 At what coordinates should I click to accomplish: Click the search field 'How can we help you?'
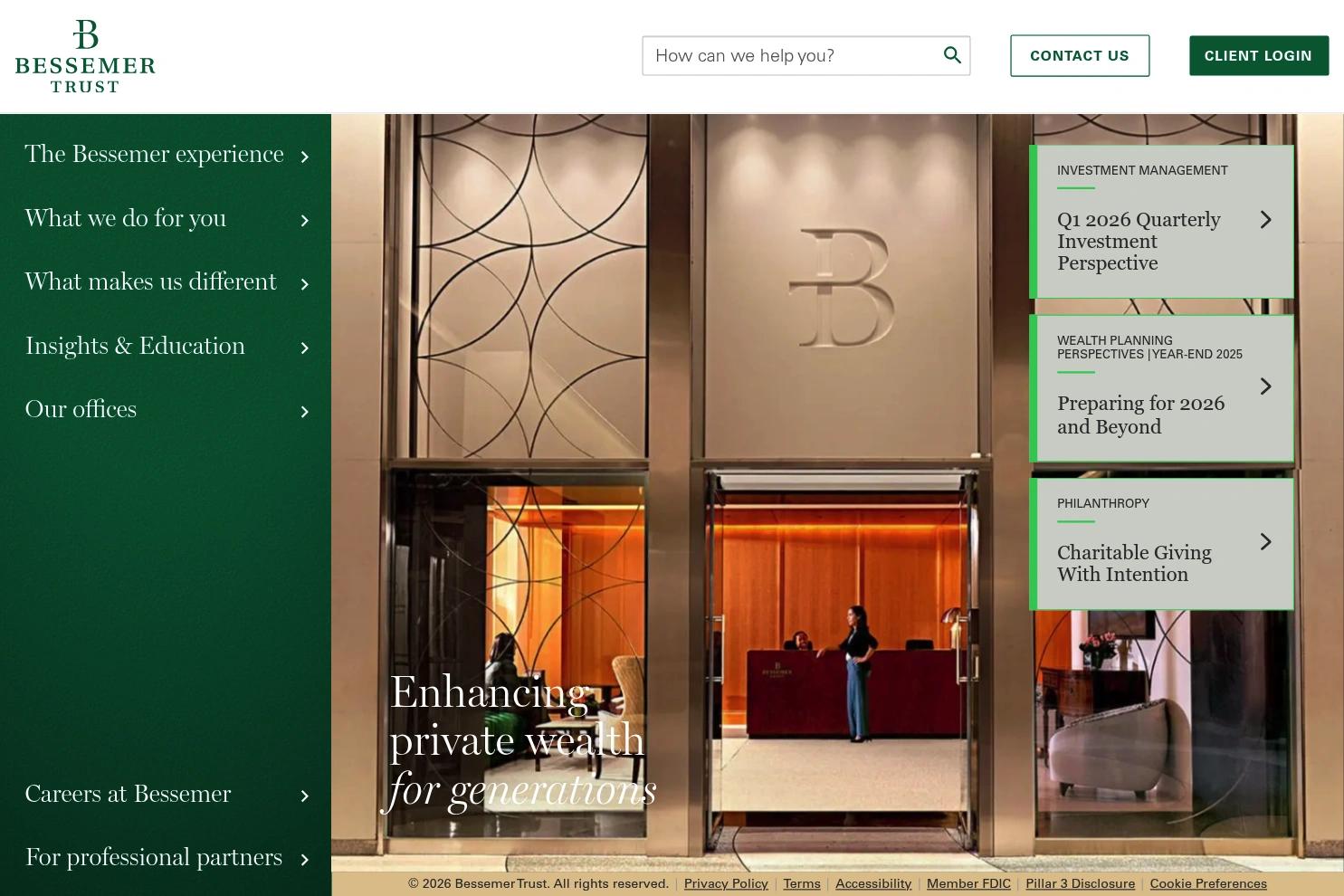click(x=805, y=56)
